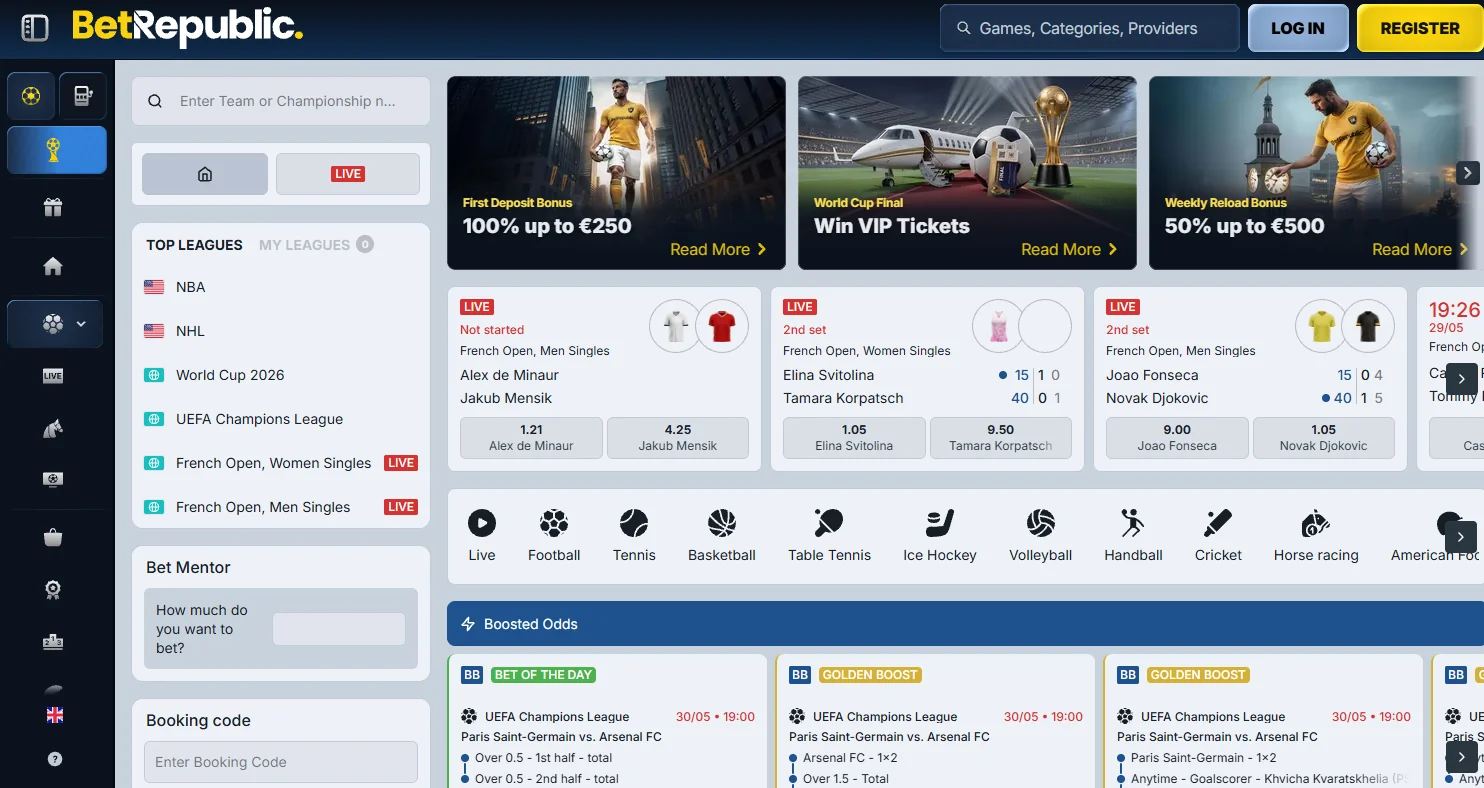Advance promo banners with right arrow

tap(1467, 173)
